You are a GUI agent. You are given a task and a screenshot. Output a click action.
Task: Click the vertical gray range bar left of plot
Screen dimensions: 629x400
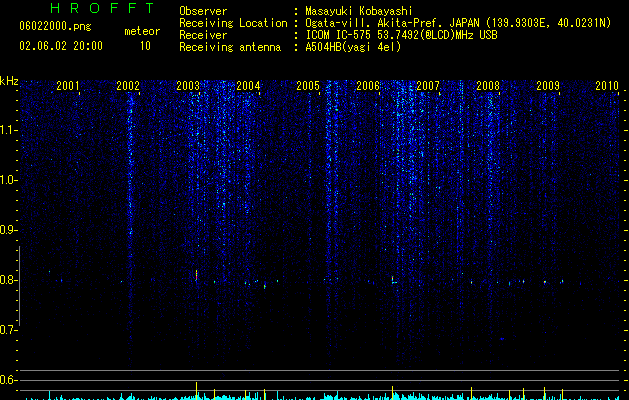[19, 286]
